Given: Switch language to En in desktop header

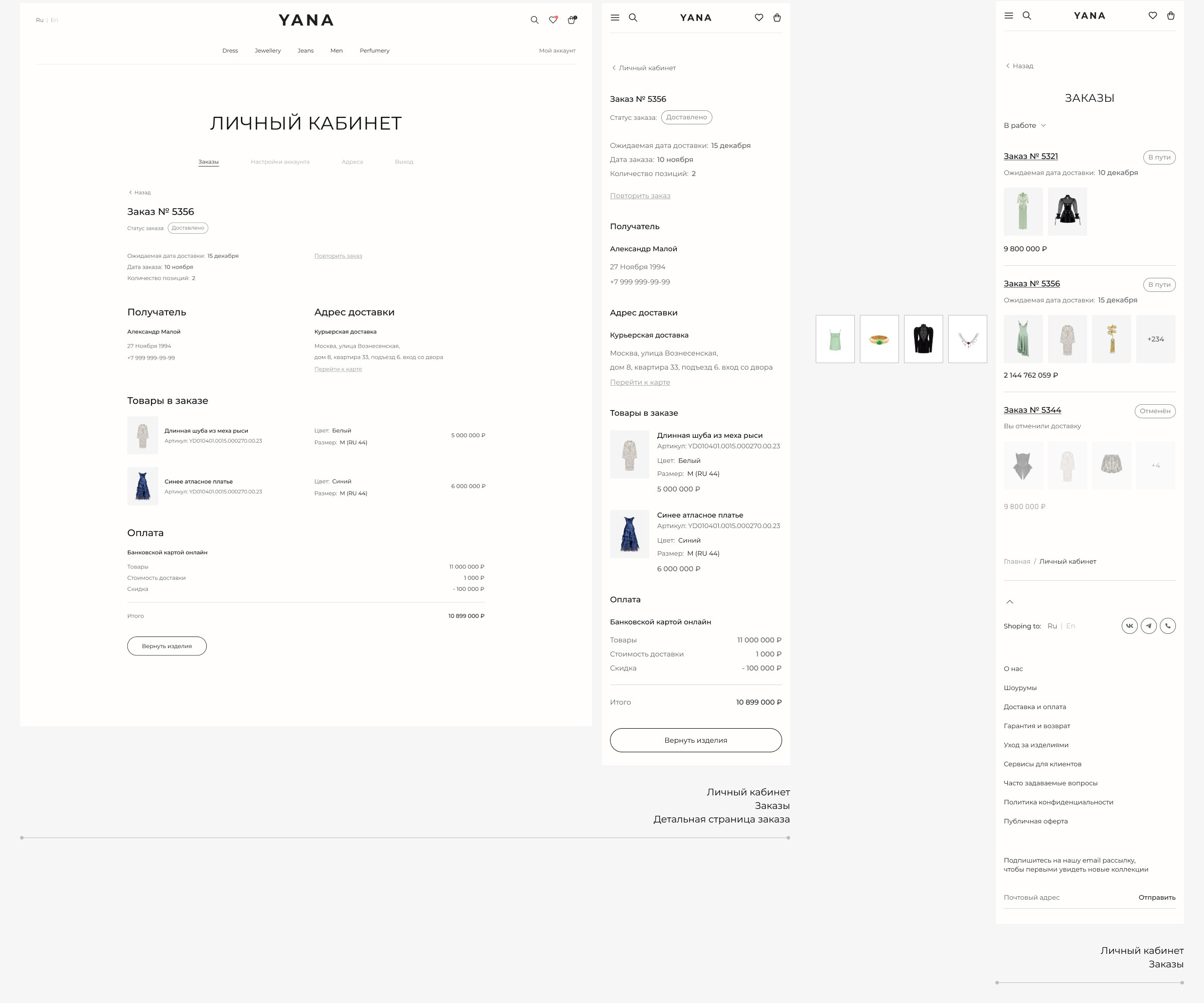Looking at the screenshot, I should click(x=55, y=20).
